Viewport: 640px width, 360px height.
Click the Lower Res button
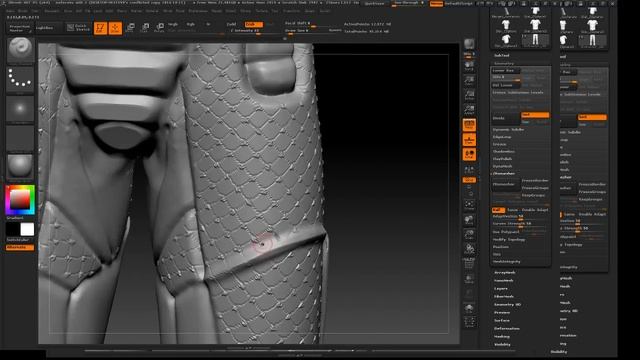(x=506, y=70)
